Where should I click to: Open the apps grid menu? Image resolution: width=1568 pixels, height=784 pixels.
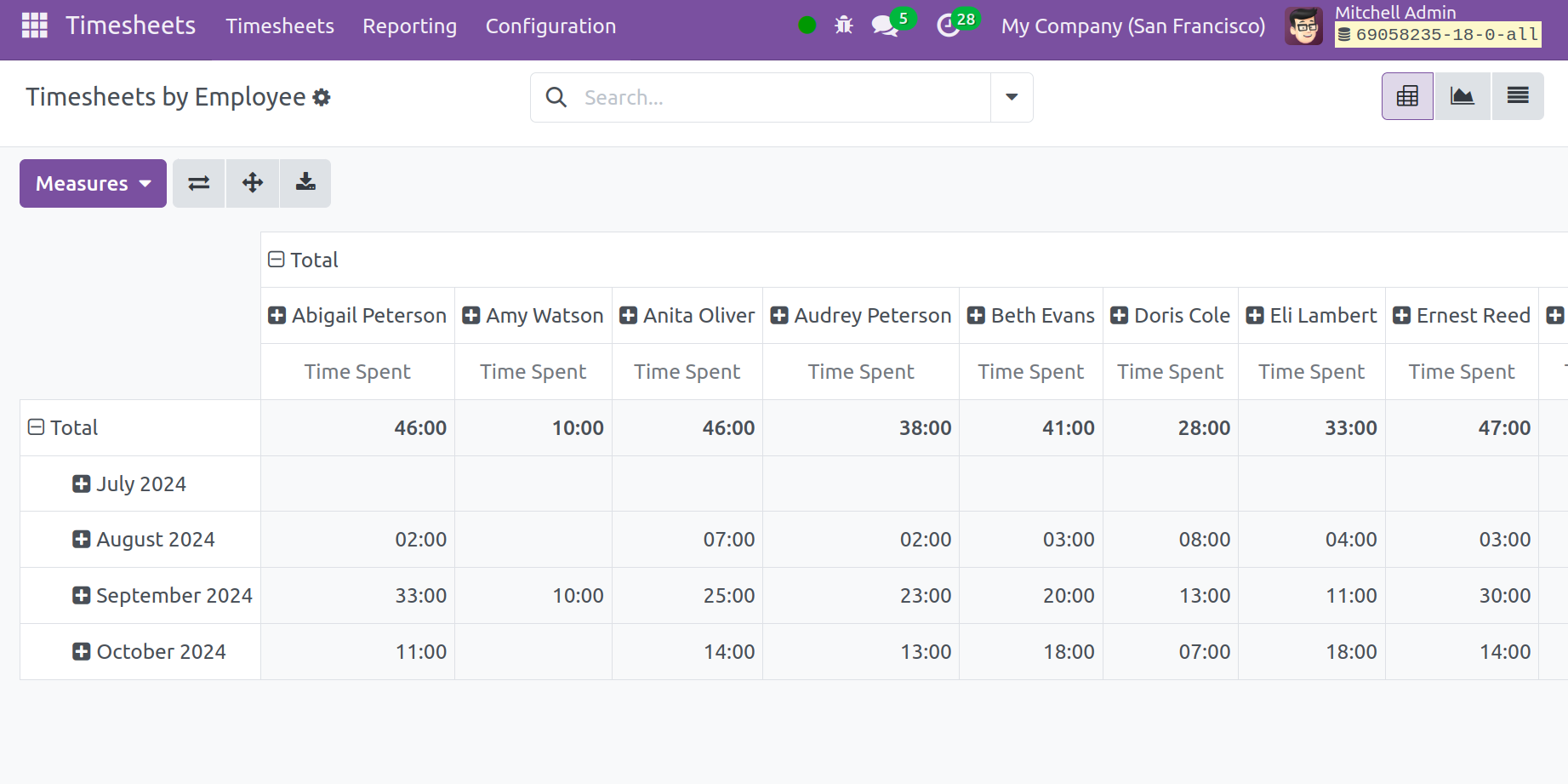pyautogui.click(x=33, y=25)
